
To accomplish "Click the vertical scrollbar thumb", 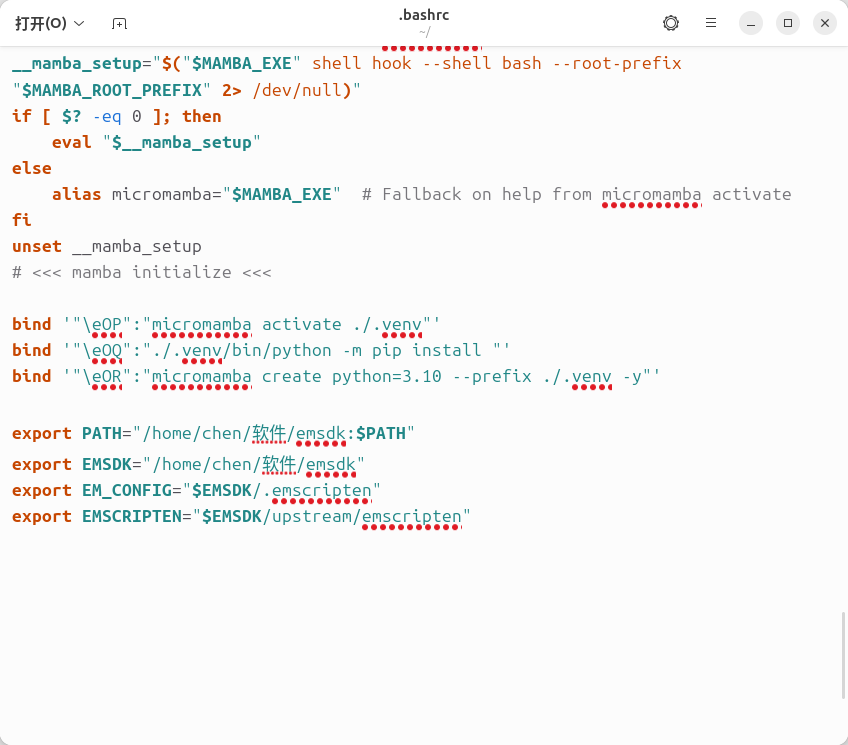I will coord(843,655).
